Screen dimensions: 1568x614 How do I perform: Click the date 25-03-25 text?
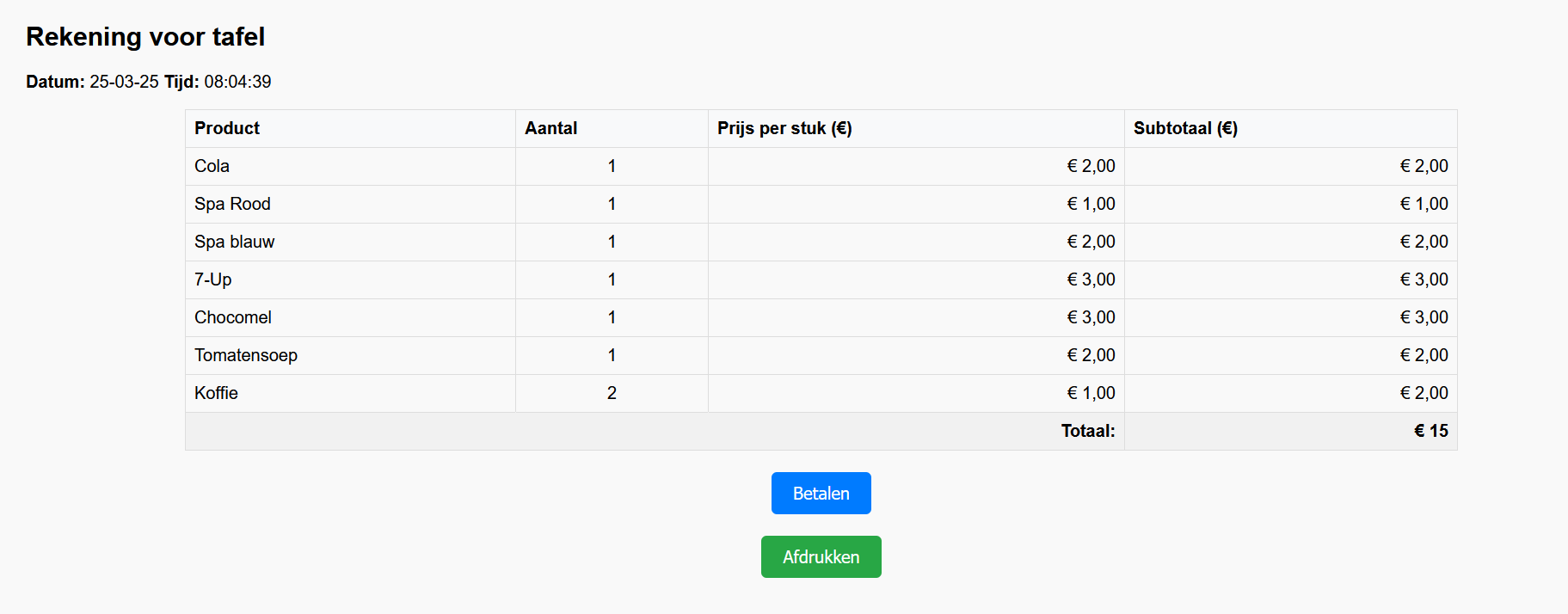pyautogui.click(x=124, y=82)
